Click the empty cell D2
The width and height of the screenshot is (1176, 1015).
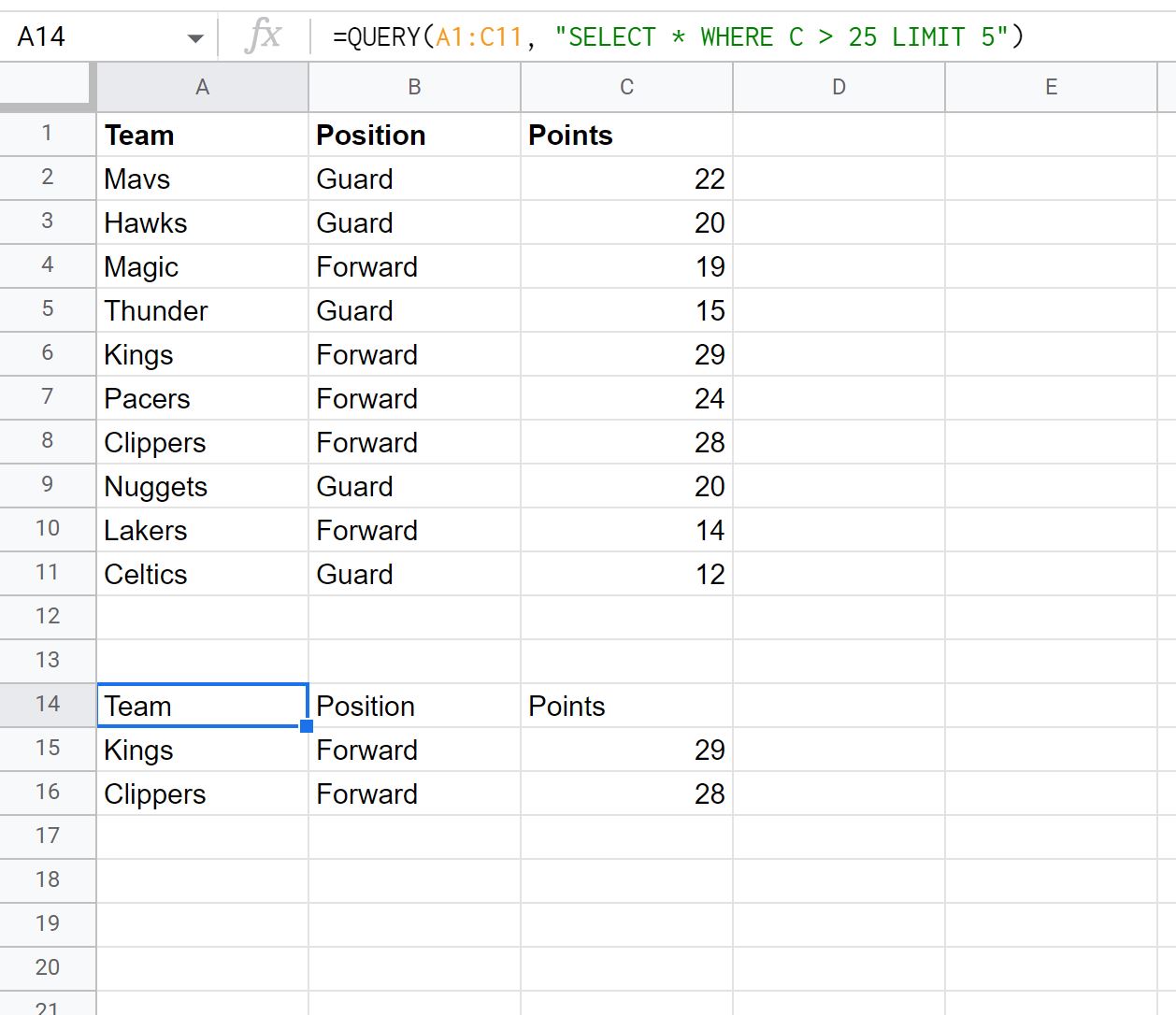838,179
